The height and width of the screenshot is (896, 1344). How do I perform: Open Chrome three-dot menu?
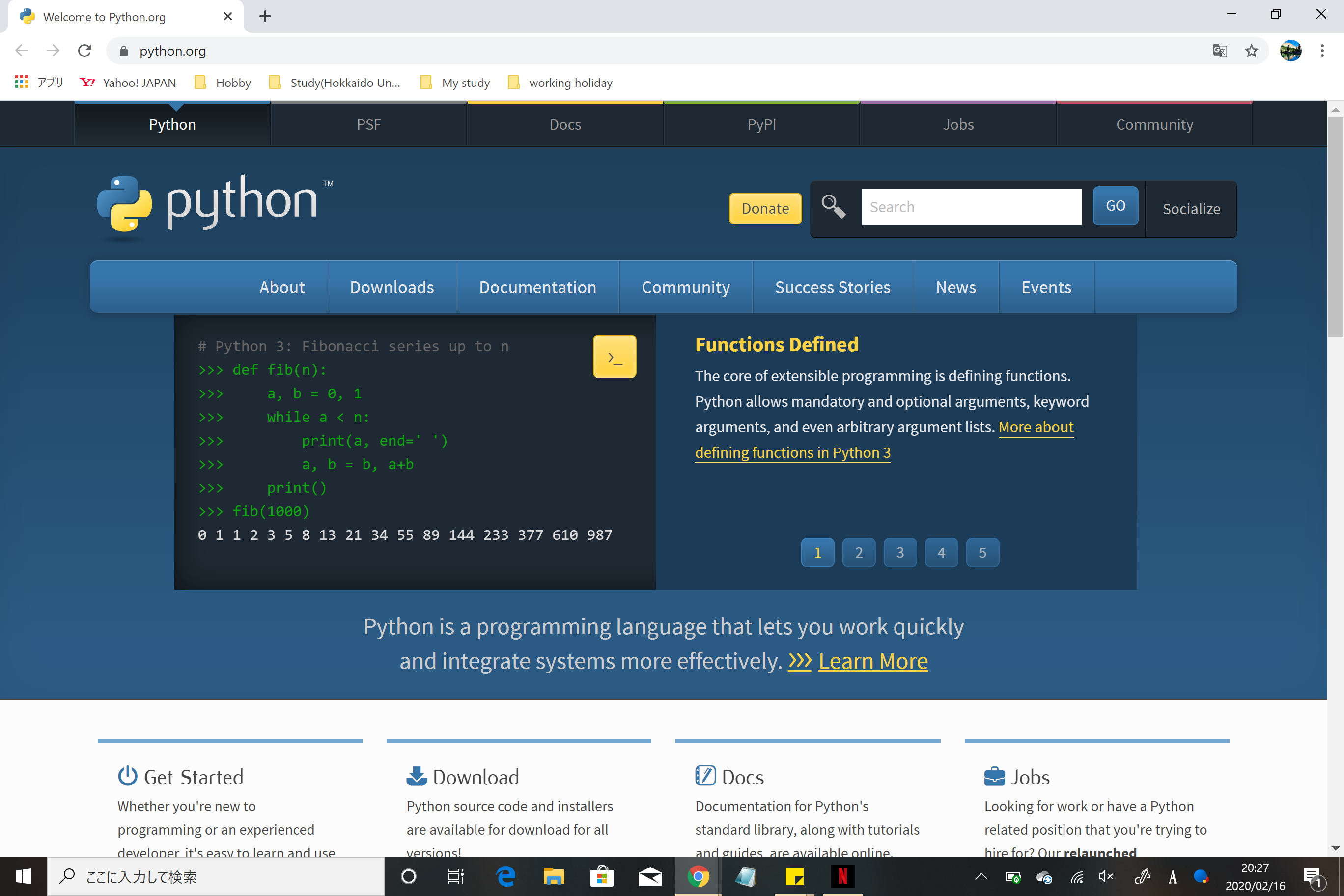1322,51
